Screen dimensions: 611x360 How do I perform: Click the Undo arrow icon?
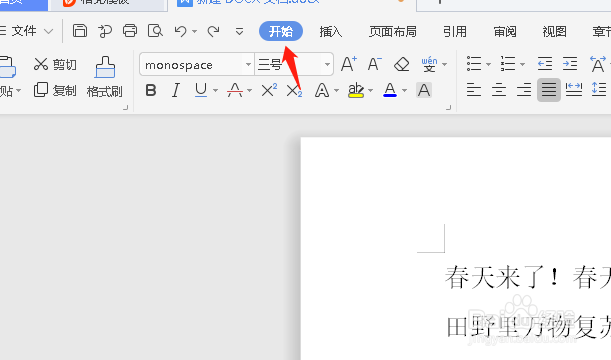click(180, 31)
